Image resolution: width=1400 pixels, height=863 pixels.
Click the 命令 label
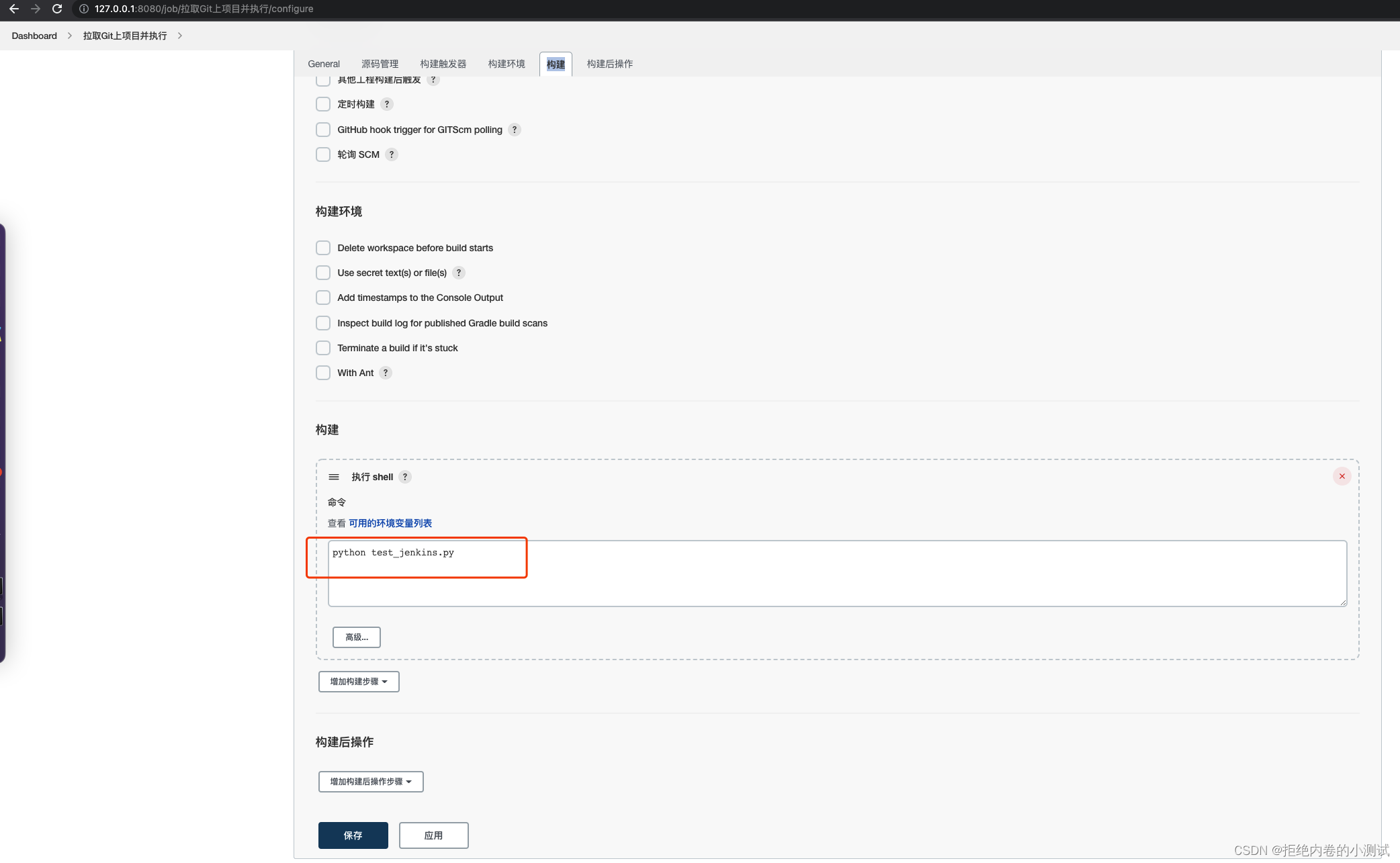[337, 502]
